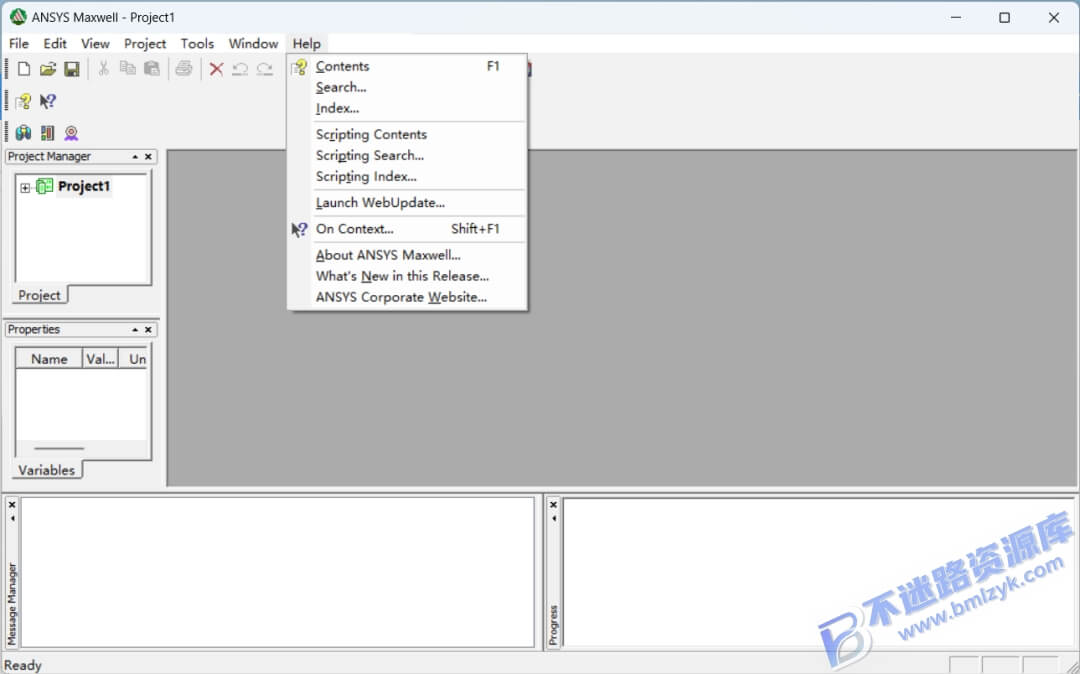This screenshot has height=674, width=1080.
Task: Click the Copy toolbar icon
Action: [x=127, y=68]
